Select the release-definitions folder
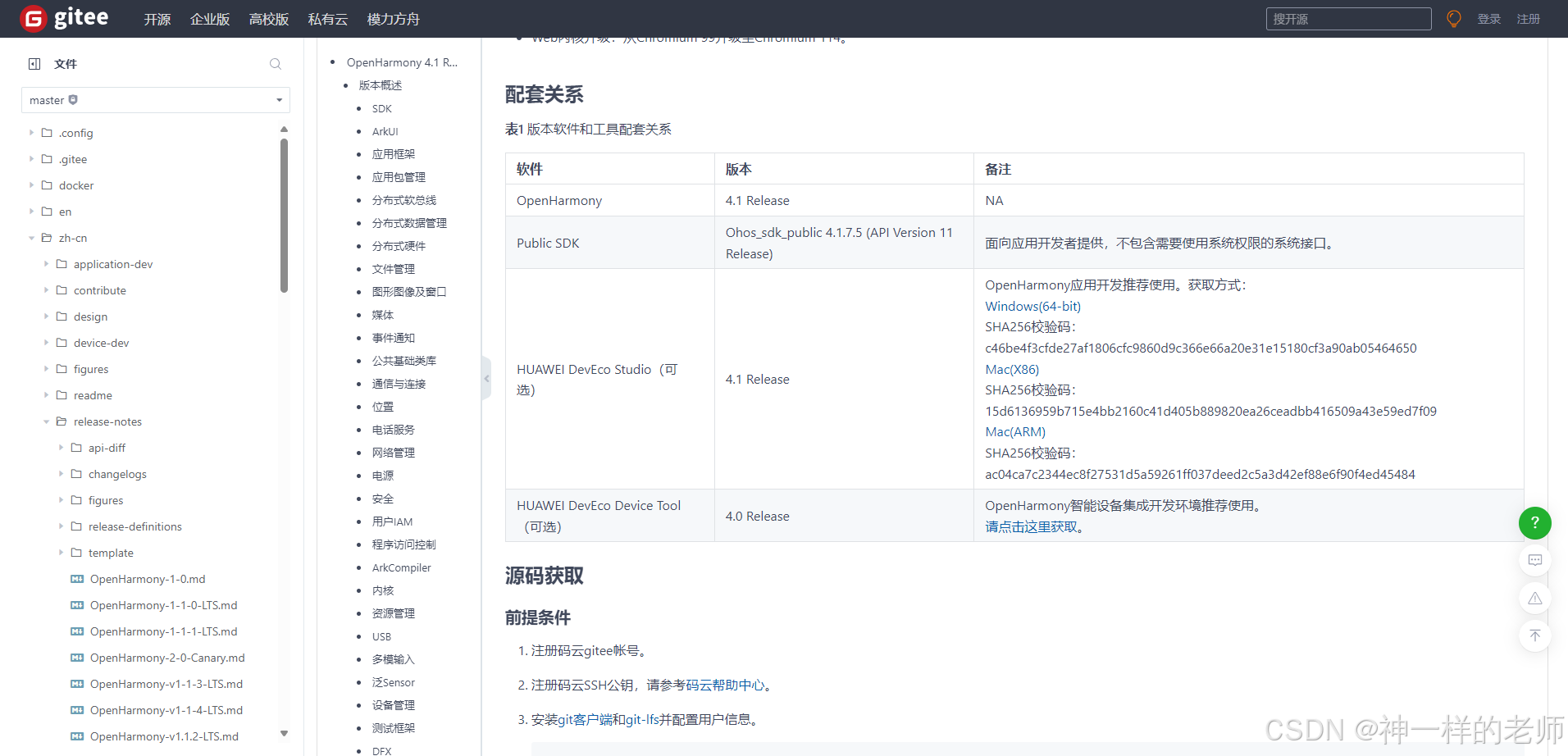This screenshot has width=1568, height=756. (x=135, y=526)
